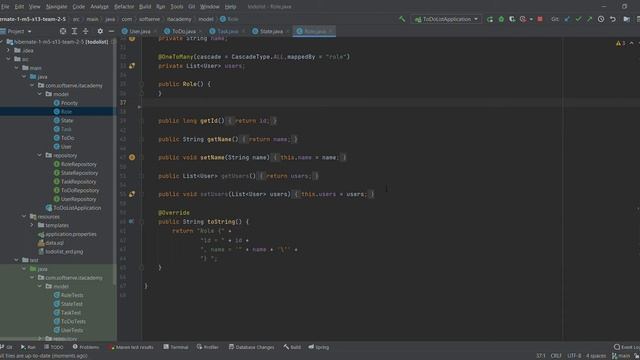Open the Refactor menu
640x360 pixels.
click(124, 7)
